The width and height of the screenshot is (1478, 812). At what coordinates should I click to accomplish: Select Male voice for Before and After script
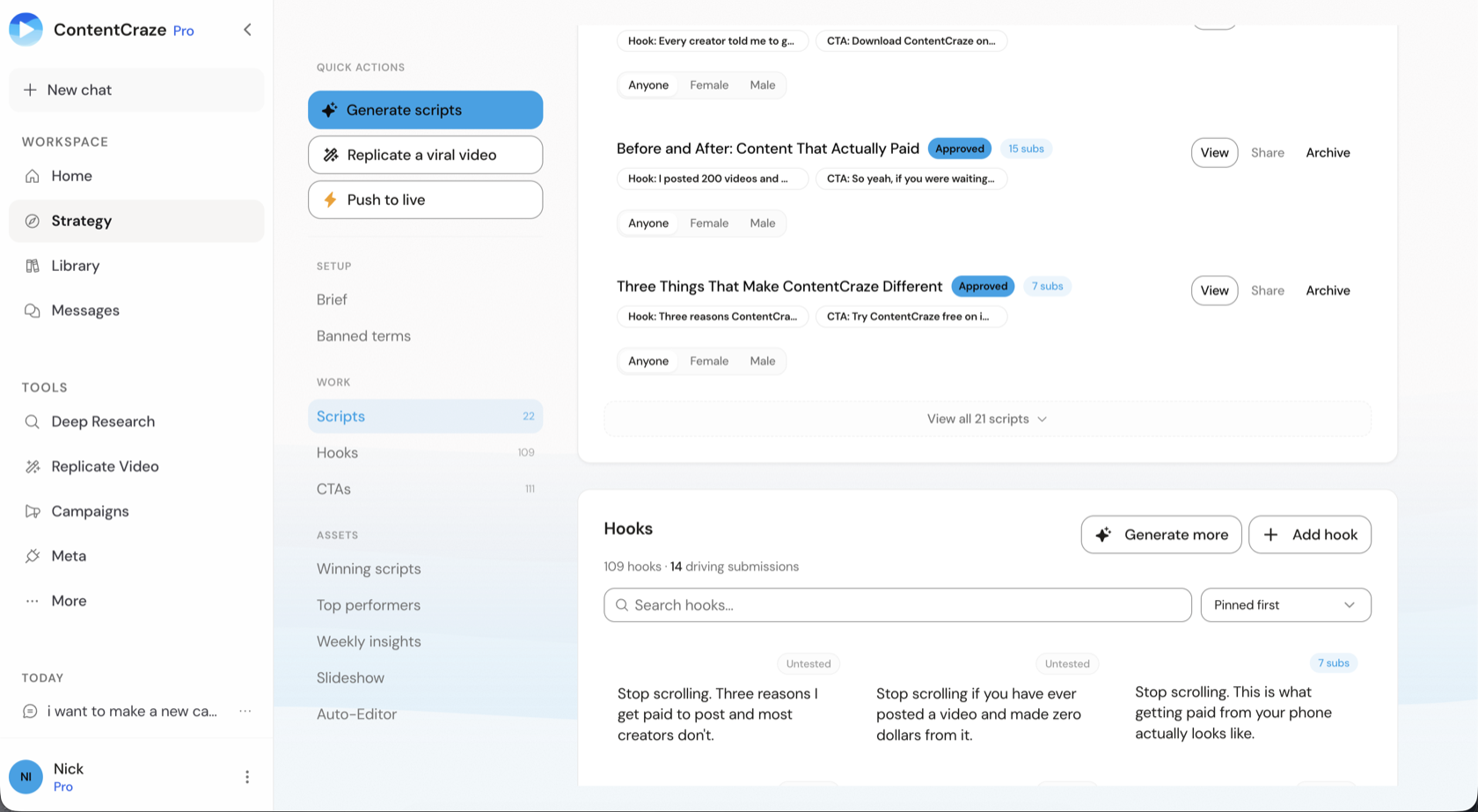(x=763, y=223)
